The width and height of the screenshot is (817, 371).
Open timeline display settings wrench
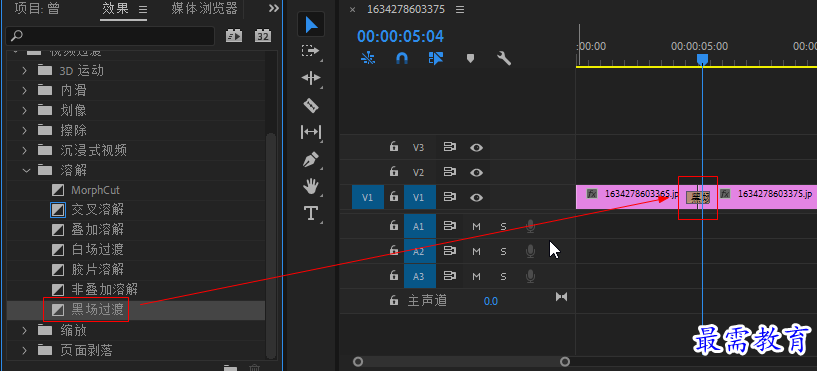pyautogui.click(x=504, y=58)
